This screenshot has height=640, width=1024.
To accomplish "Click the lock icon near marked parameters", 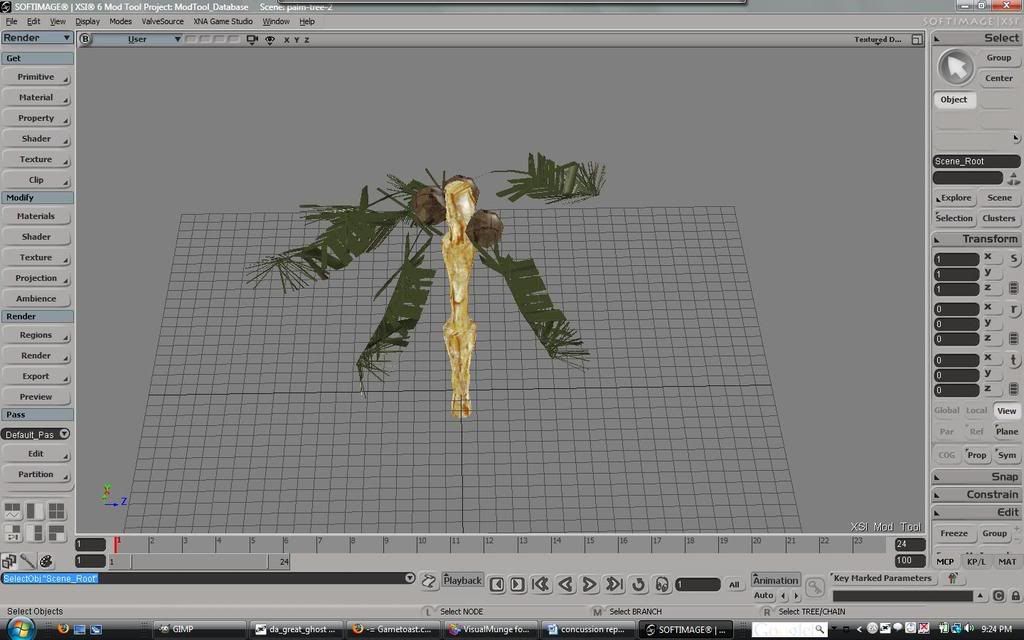I will 1016,596.
